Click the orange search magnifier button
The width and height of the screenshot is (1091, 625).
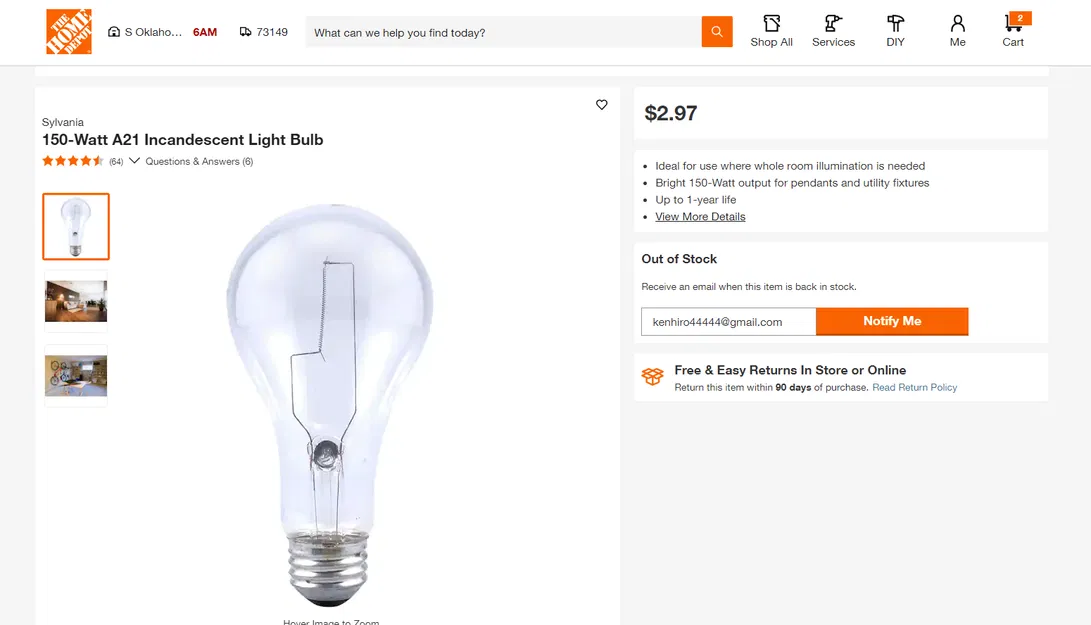point(717,32)
